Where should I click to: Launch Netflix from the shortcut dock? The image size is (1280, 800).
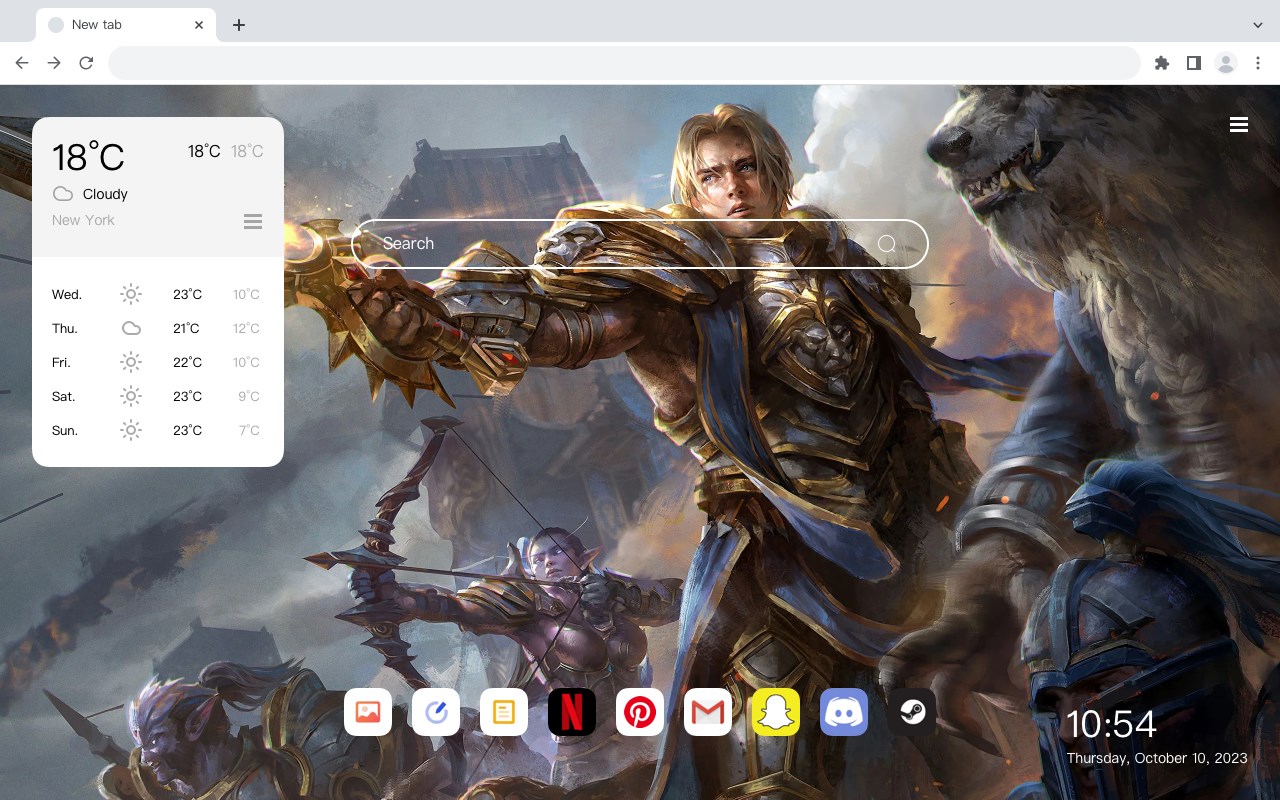tap(572, 712)
